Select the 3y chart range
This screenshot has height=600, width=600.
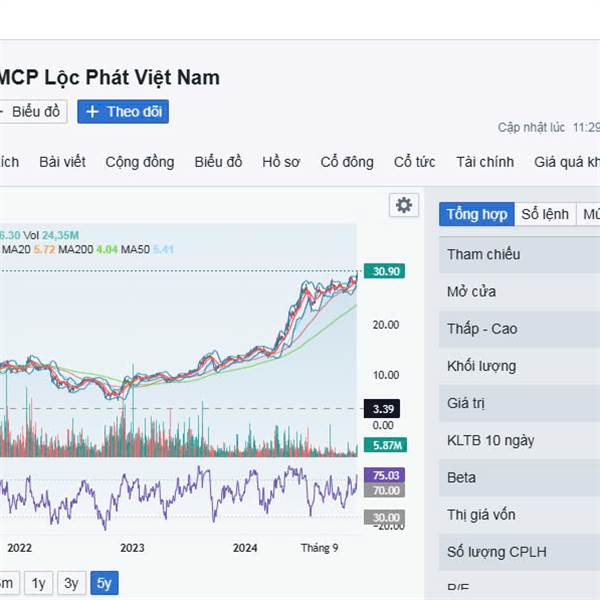72,583
